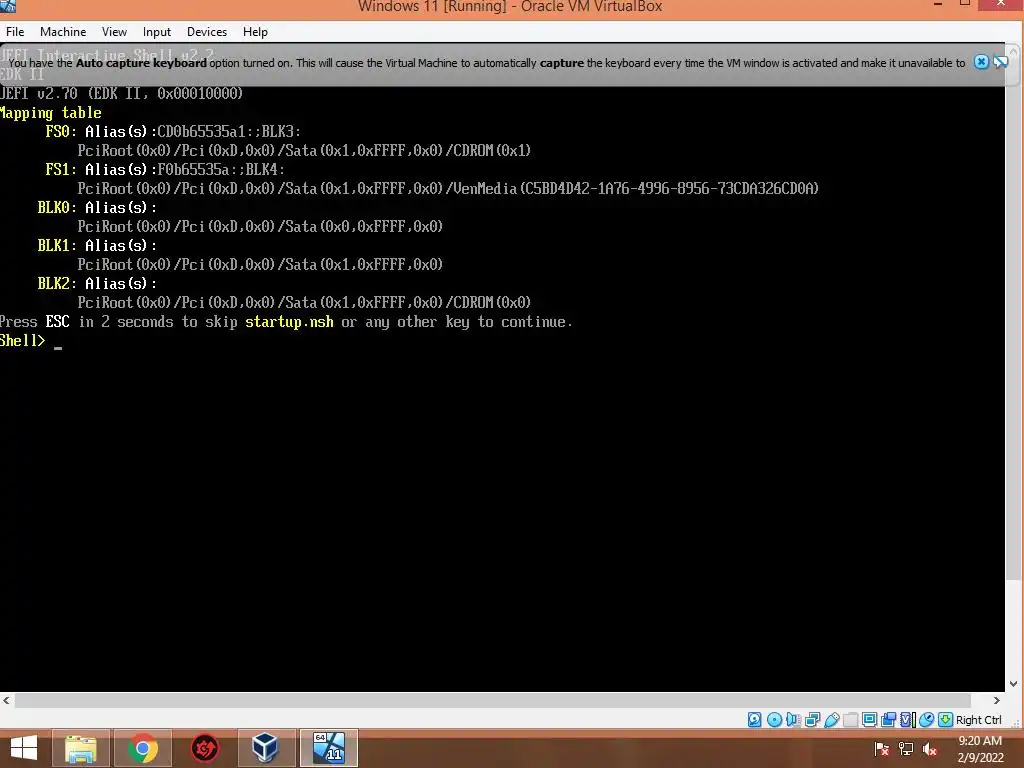Click the CPU virtualization status icon
Viewport: 1024px width, 768px height.
tap(907, 720)
